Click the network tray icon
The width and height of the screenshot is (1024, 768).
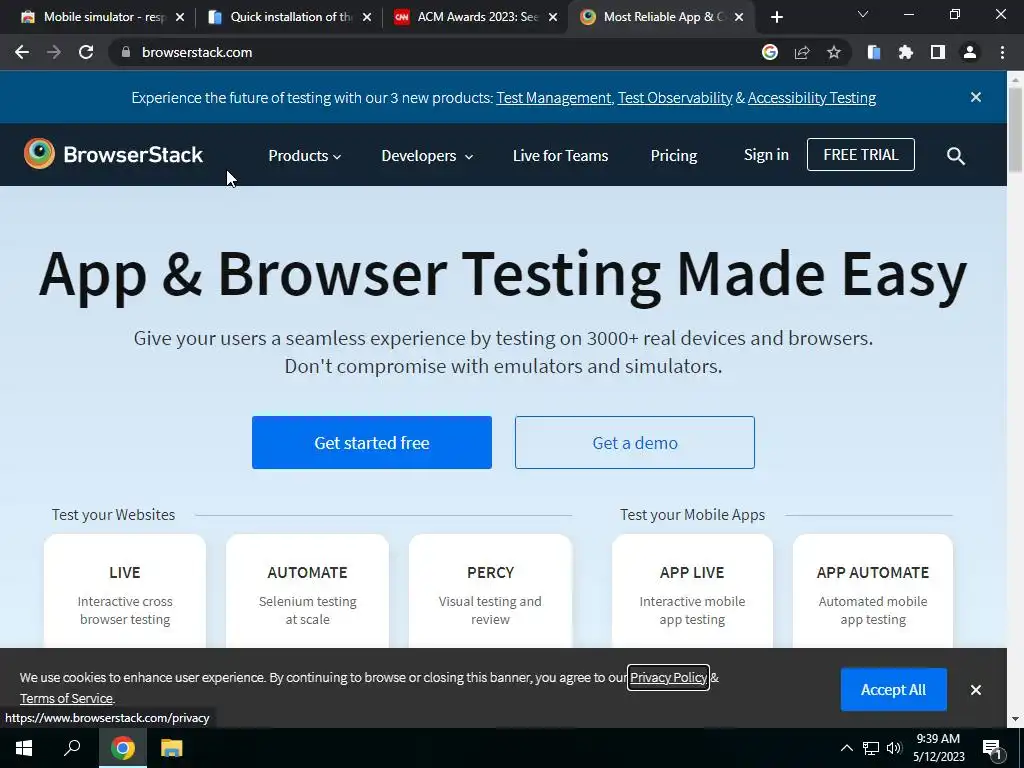pyautogui.click(x=871, y=748)
